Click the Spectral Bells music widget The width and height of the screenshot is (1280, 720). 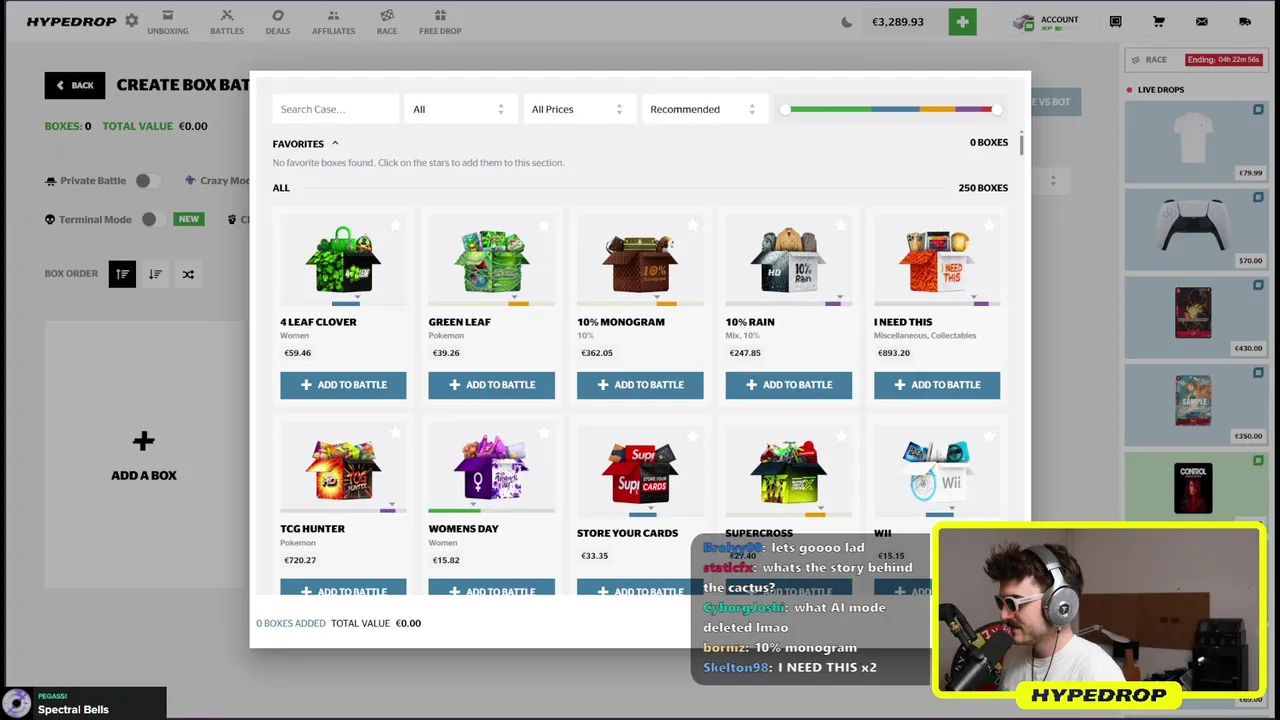[84, 703]
